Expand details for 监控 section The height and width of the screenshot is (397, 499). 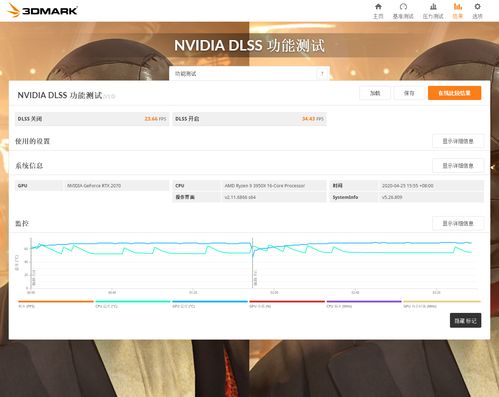point(458,223)
